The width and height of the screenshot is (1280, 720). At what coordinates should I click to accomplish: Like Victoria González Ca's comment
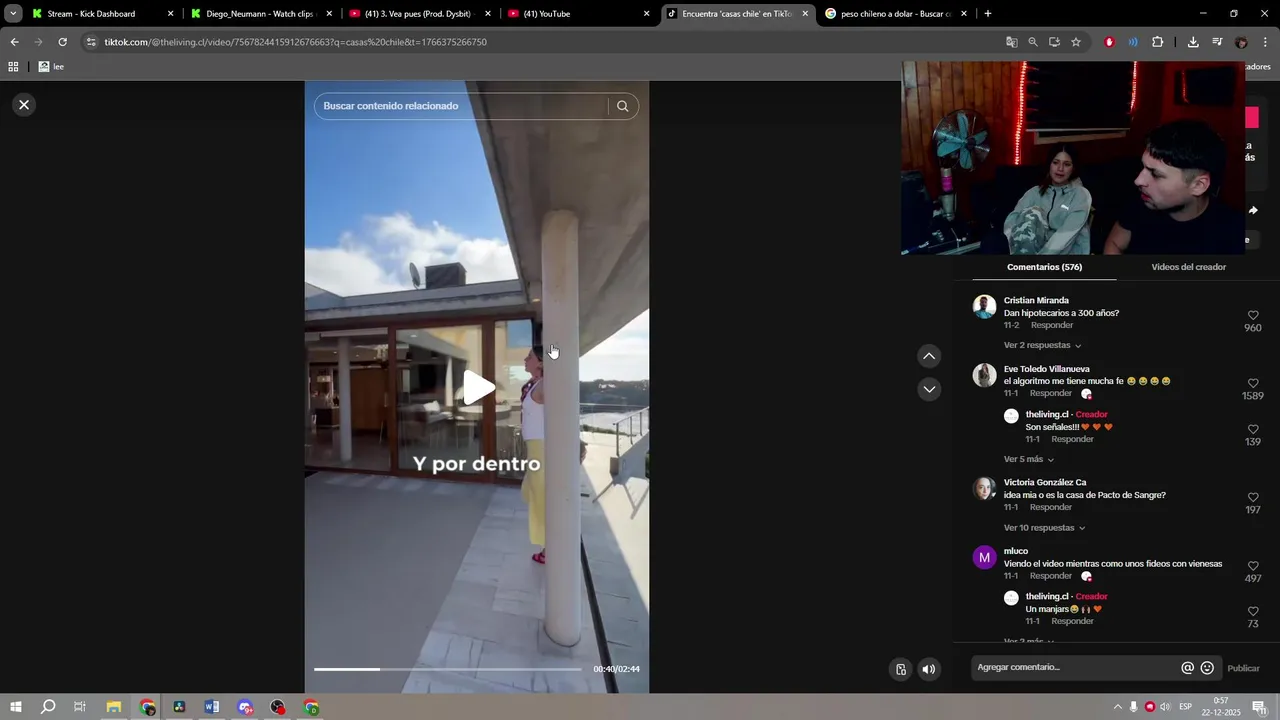tap(1253, 497)
